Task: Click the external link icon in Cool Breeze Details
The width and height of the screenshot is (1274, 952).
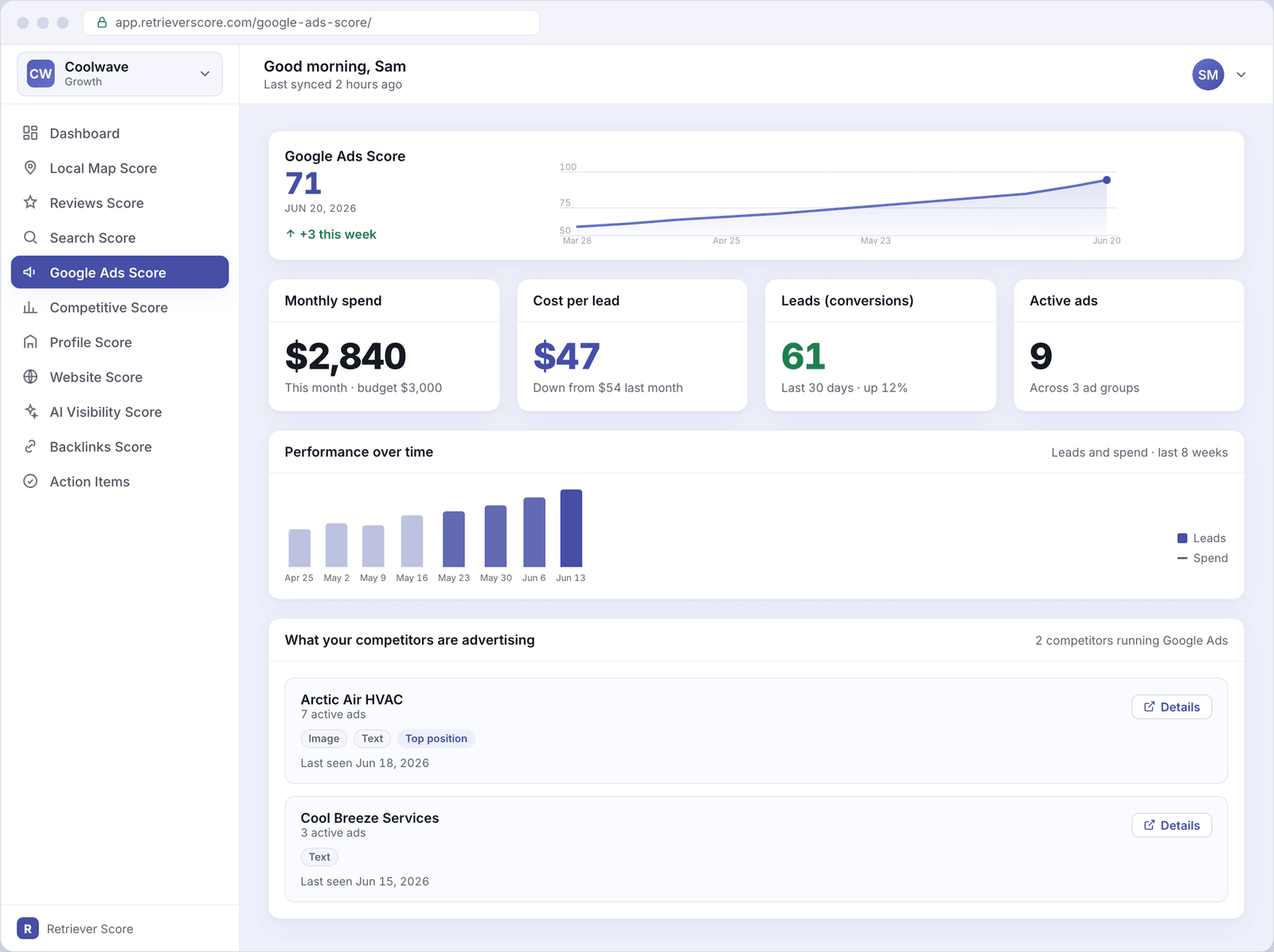Action: click(x=1149, y=825)
